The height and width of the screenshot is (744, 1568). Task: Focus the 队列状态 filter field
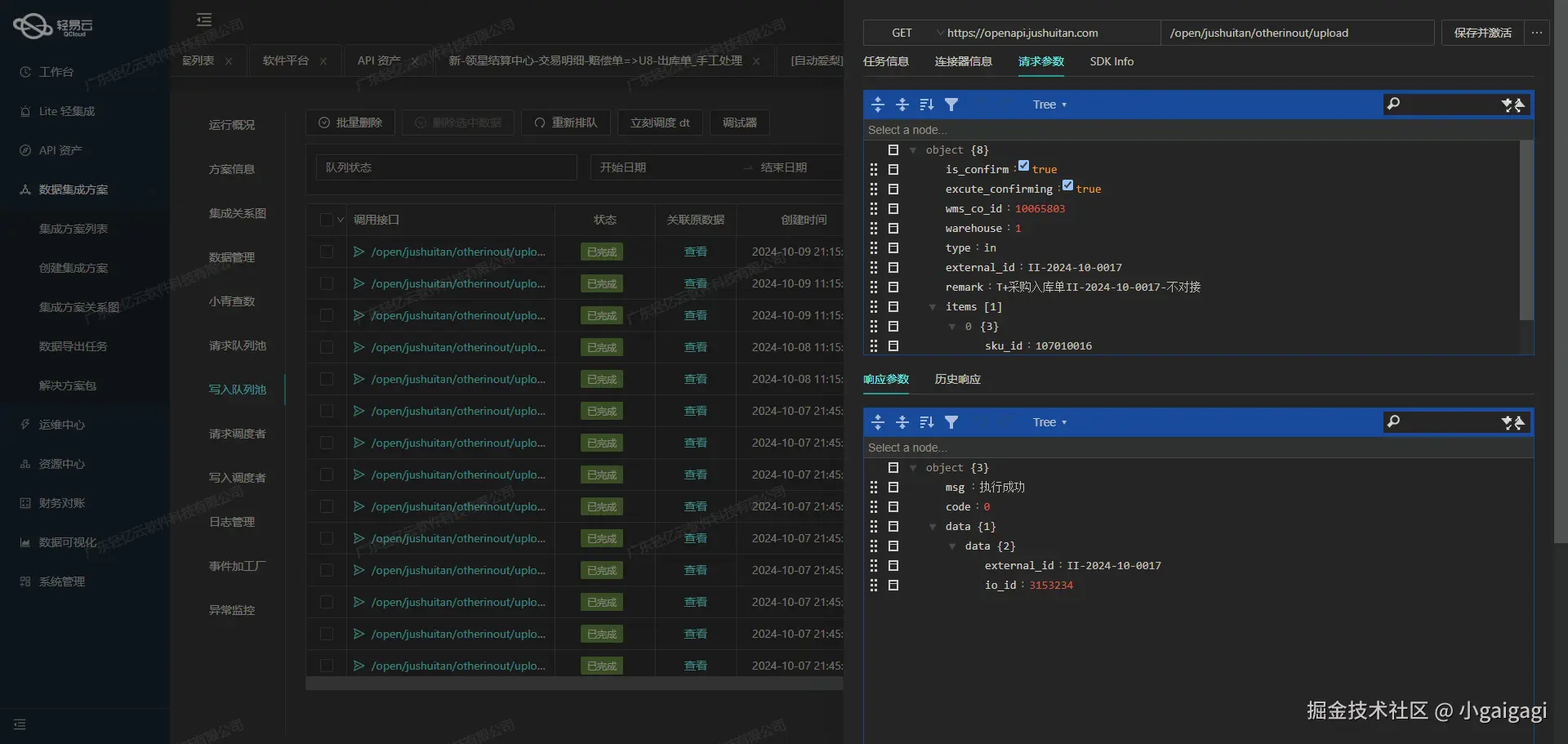click(x=446, y=167)
